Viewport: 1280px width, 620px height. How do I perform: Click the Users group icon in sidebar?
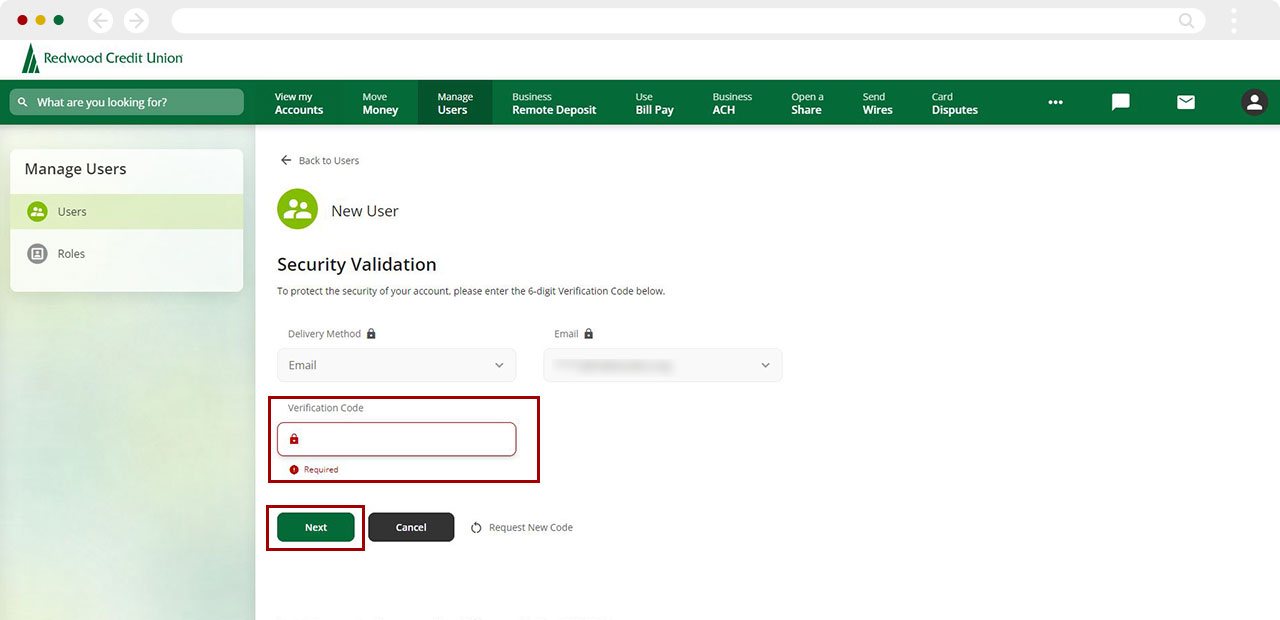pyautogui.click(x=37, y=211)
